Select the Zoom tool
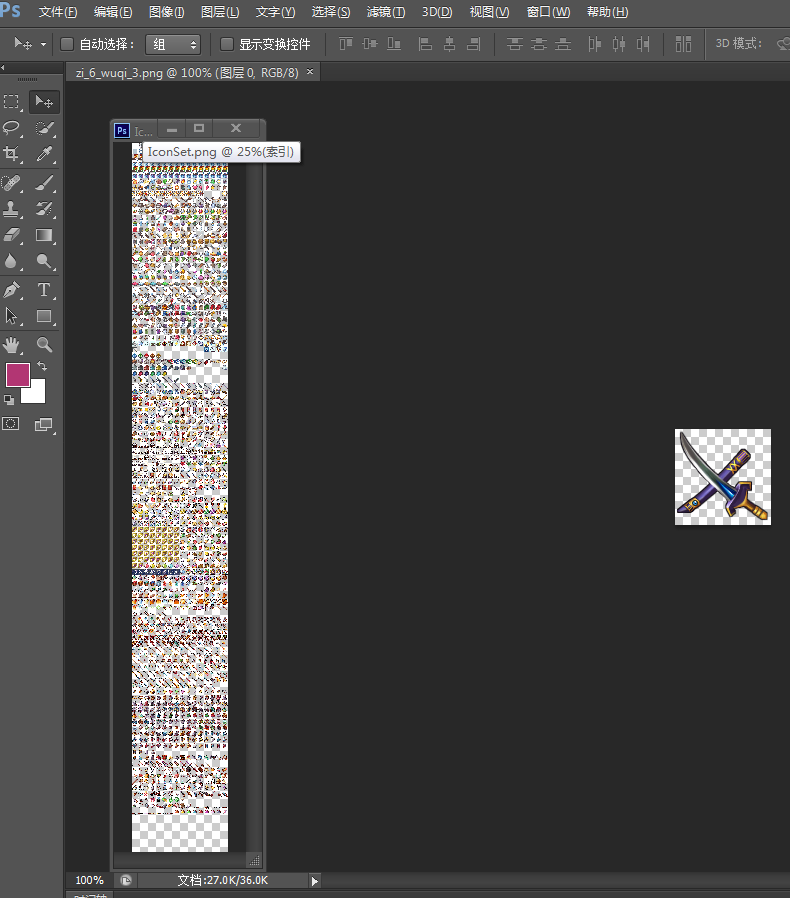Image resolution: width=790 pixels, height=898 pixels. (x=44, y=345)
